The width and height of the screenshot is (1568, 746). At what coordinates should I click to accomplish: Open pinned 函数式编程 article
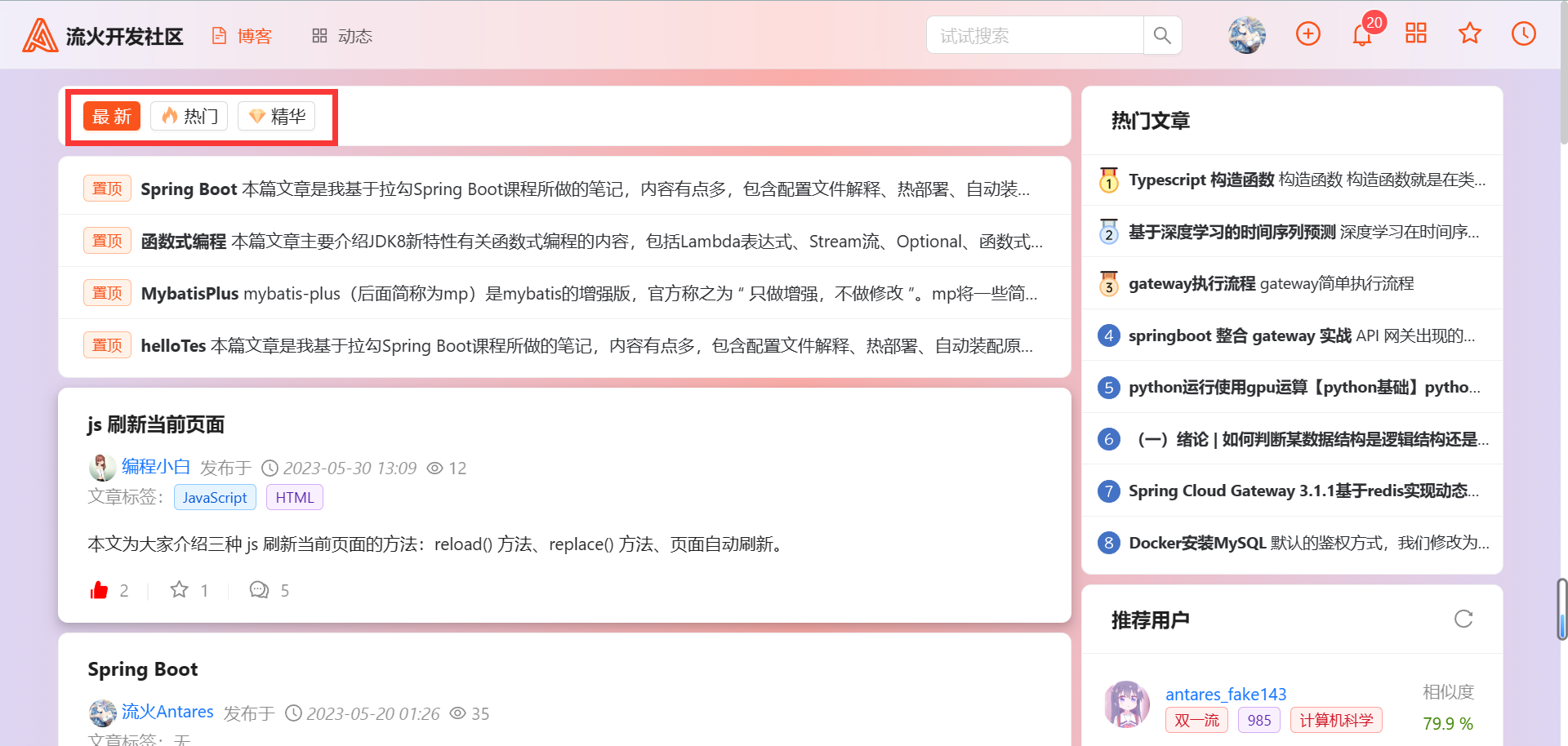pos(591,241)
